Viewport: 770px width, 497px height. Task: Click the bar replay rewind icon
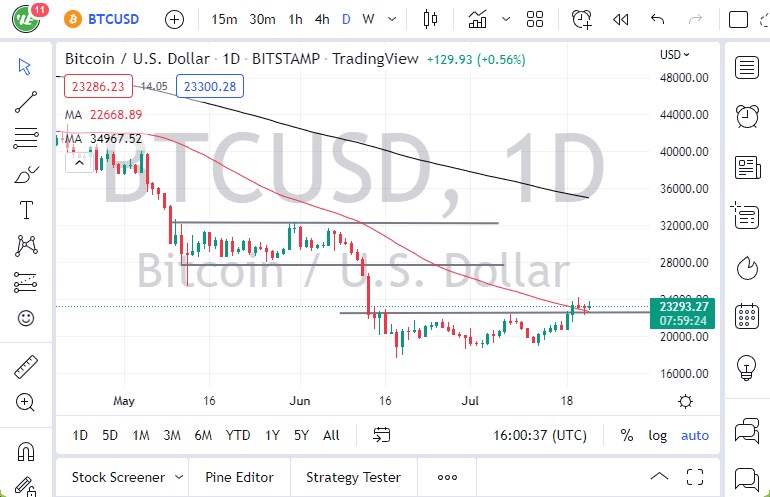pos(620,19)
